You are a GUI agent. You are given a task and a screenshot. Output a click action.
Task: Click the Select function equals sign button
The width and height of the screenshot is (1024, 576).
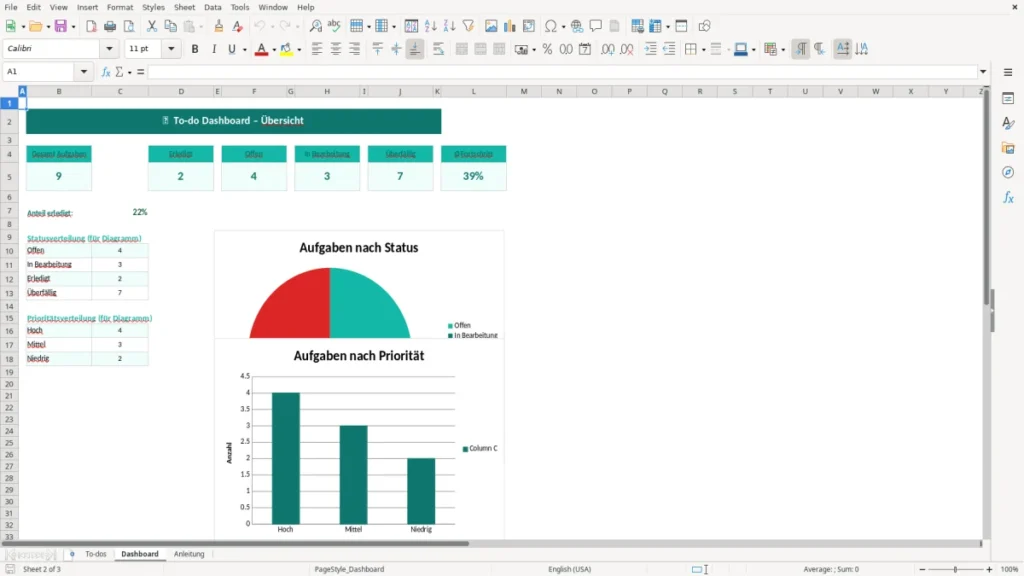pos(140,72)
